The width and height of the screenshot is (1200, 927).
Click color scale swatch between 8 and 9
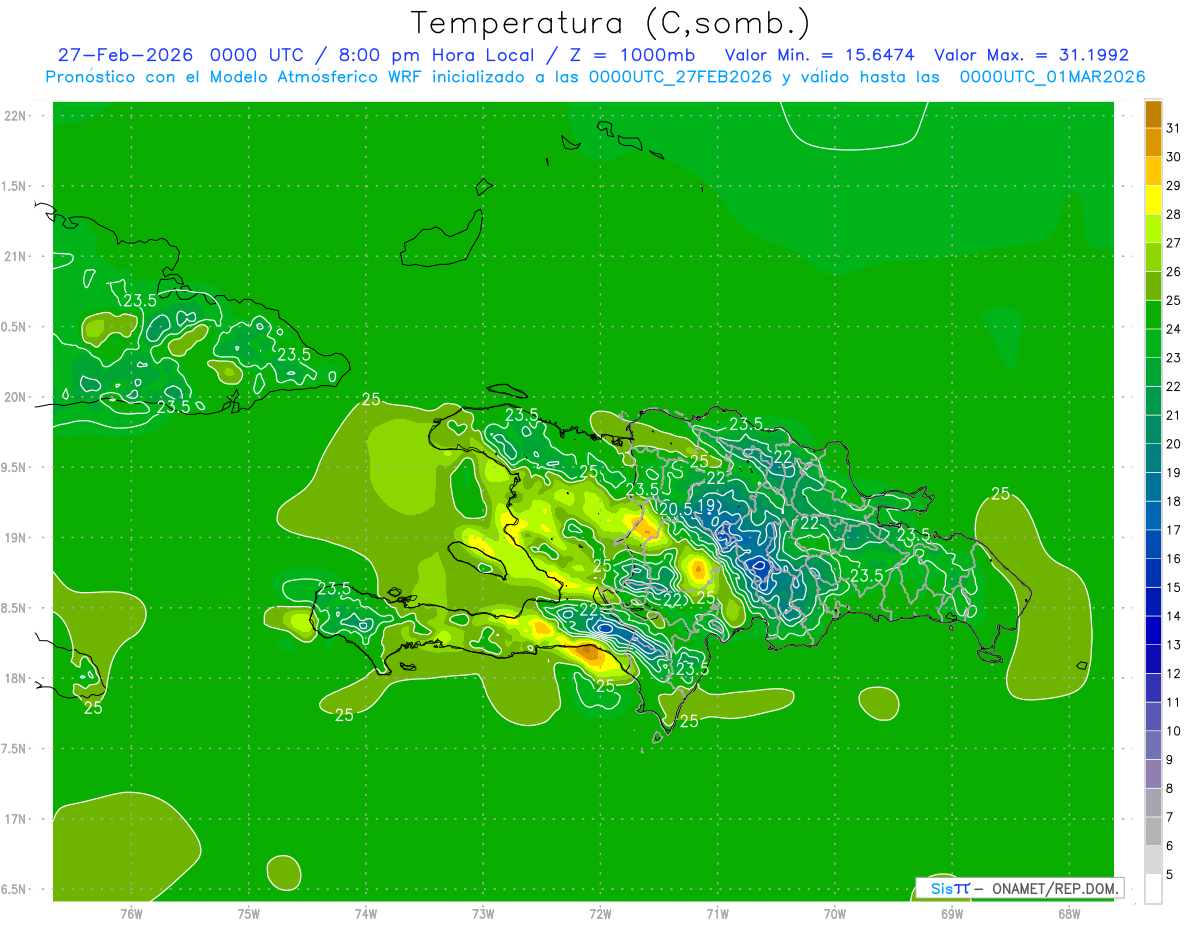click(x=1153, y=774)
